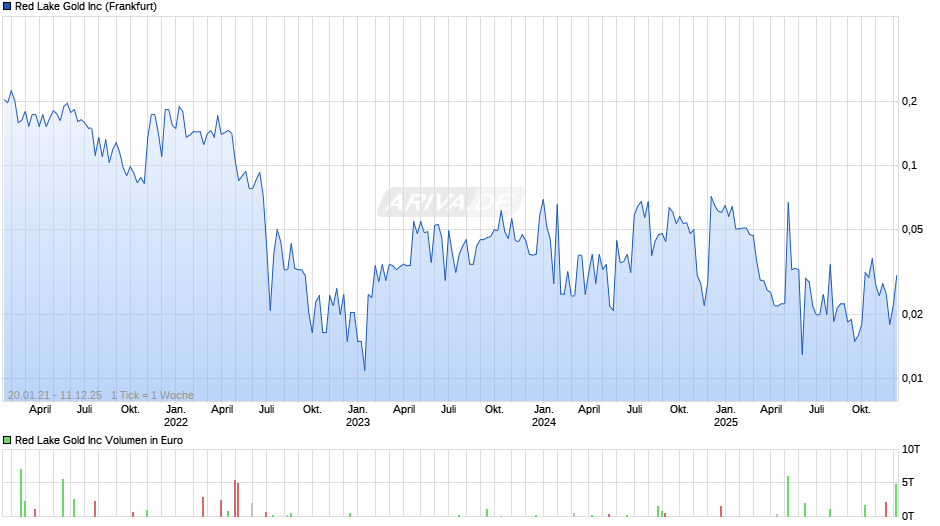The height and width of the screenshot is (526, 940).
Task: Click the first 'April' label of 2021
Action: [40, 410]
